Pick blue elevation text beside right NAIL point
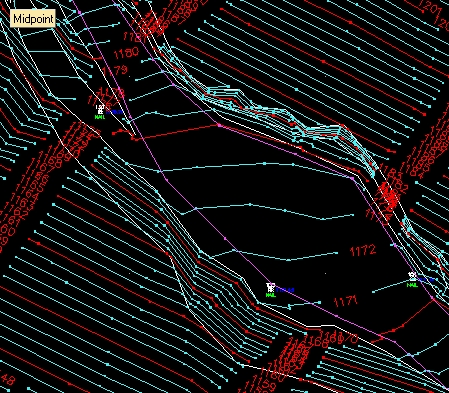Image resolution: width=449 pixels, height=393 pixels. (426, 280)
